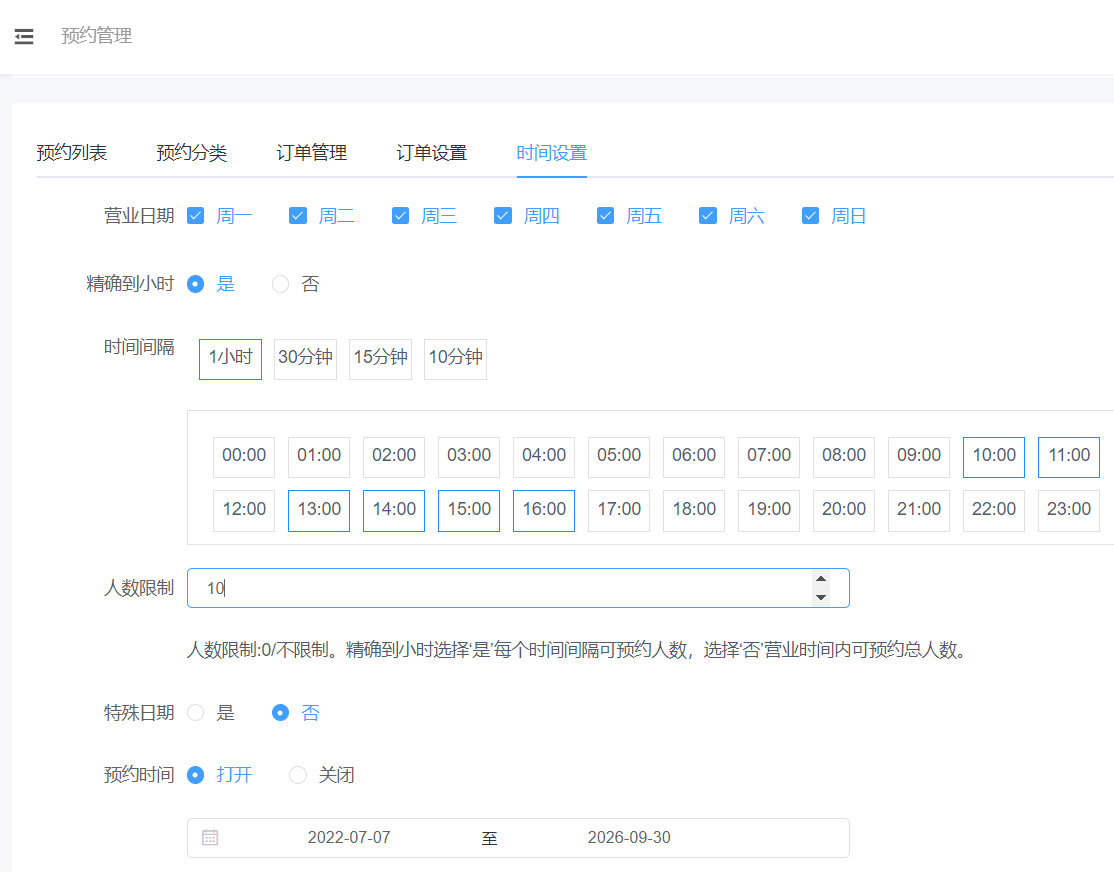Image resolution: width=1114 pixels, height=872 pixels.
Task: Select the 时间设置 tab
Action: pos(552,153)
